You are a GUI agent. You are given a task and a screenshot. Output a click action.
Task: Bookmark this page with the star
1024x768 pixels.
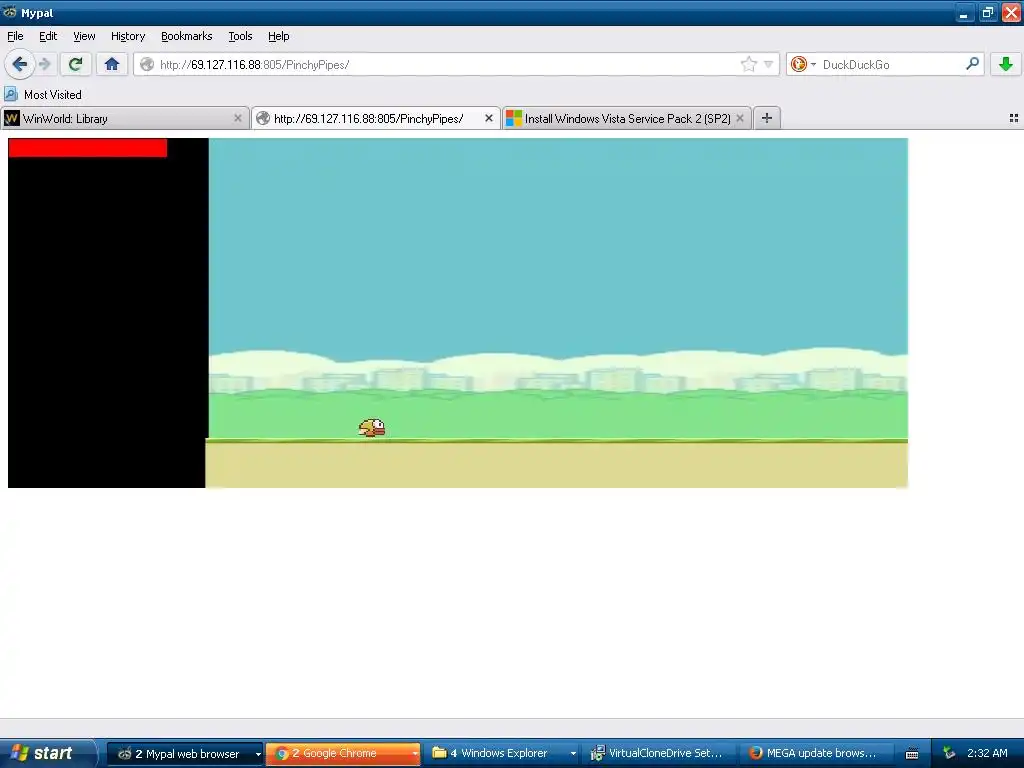(x=748, y=64)
